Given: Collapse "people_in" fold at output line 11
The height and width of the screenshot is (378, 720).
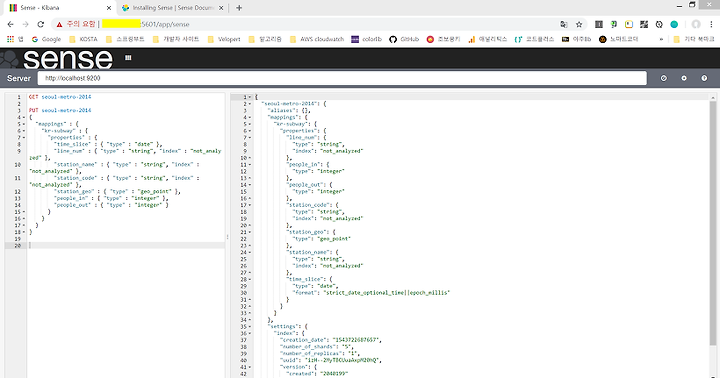Looking at the screenshot, I should [x=250, y=164].
